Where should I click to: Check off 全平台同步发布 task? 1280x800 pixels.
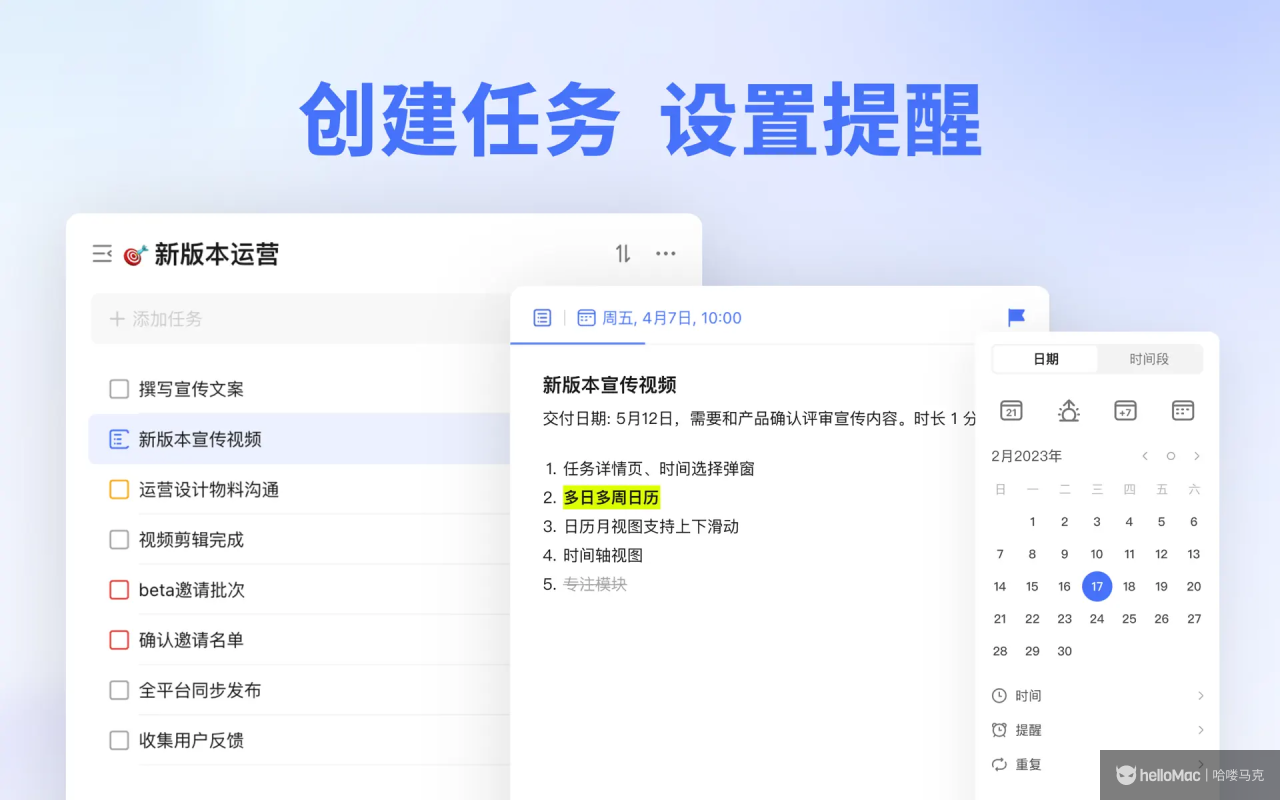point(119,690)
